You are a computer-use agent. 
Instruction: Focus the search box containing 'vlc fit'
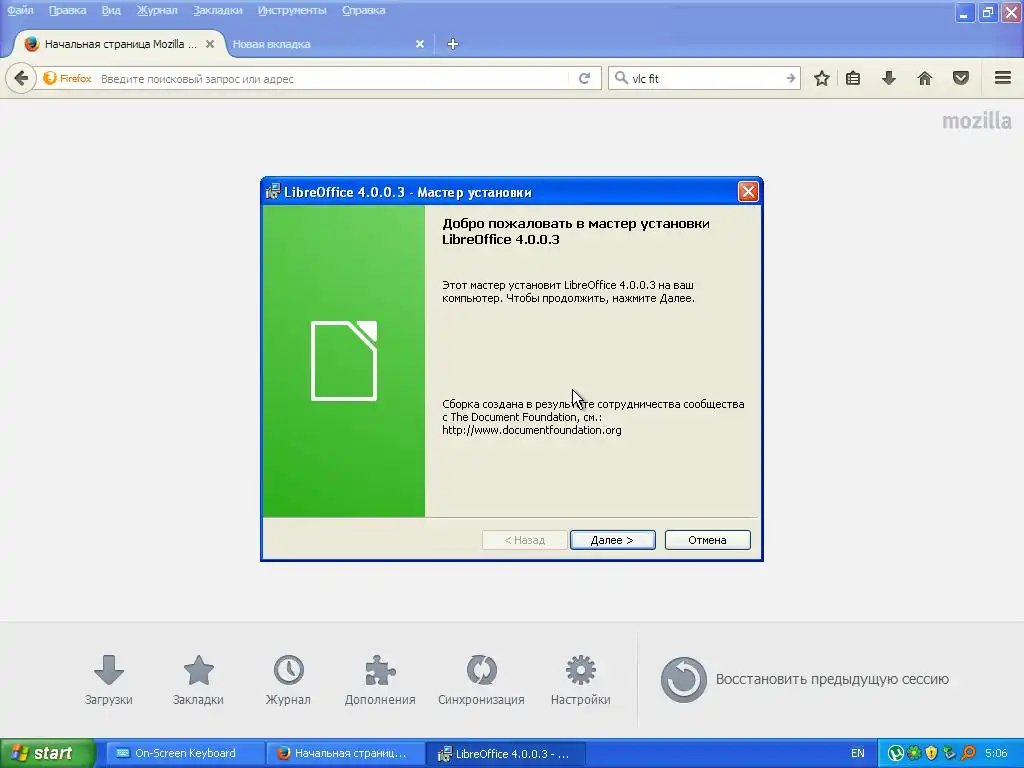[705, 78]
